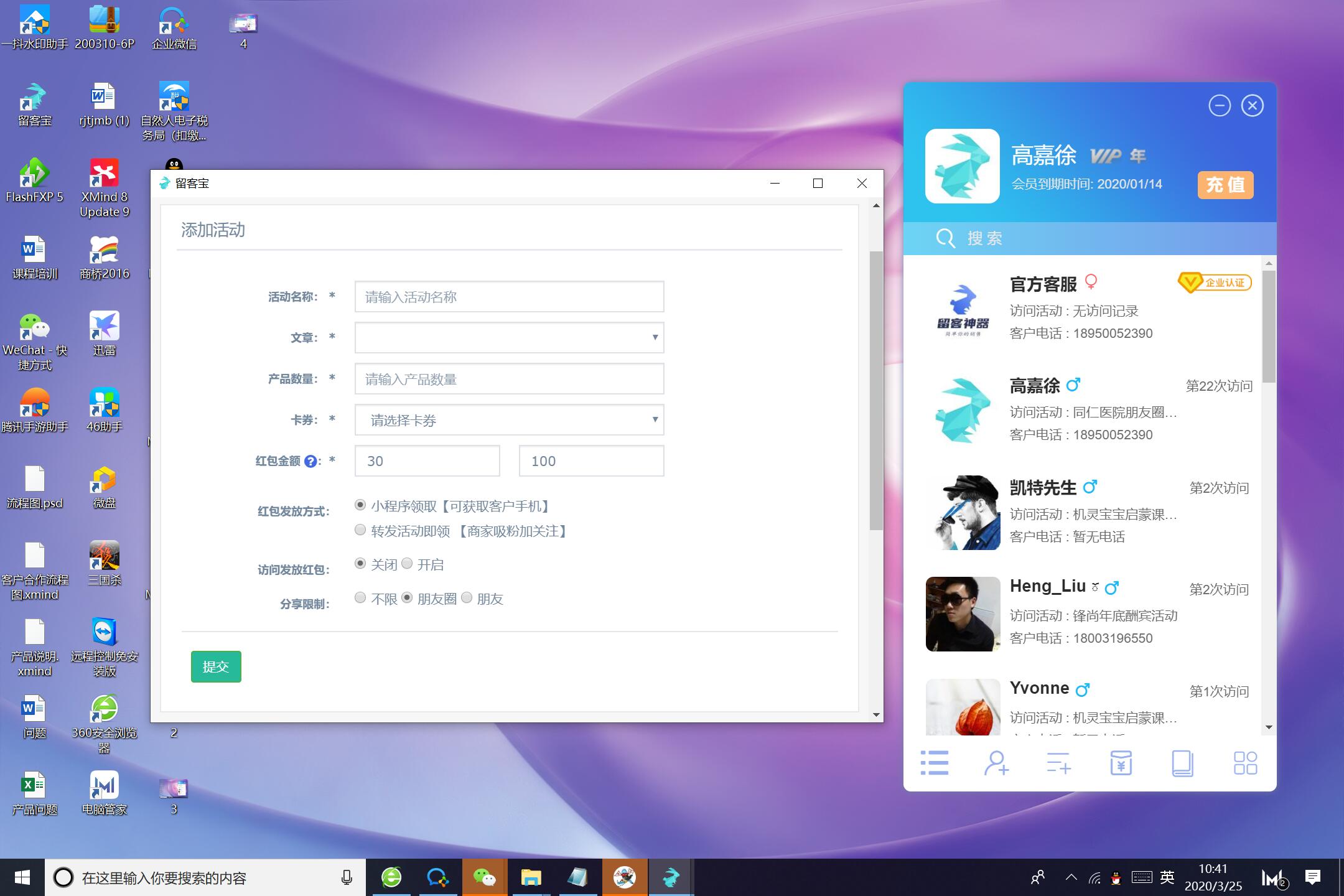Screen dimensions: 1344x896
Task: Open 三国杀 desktop icon
Action: (105, 564)
